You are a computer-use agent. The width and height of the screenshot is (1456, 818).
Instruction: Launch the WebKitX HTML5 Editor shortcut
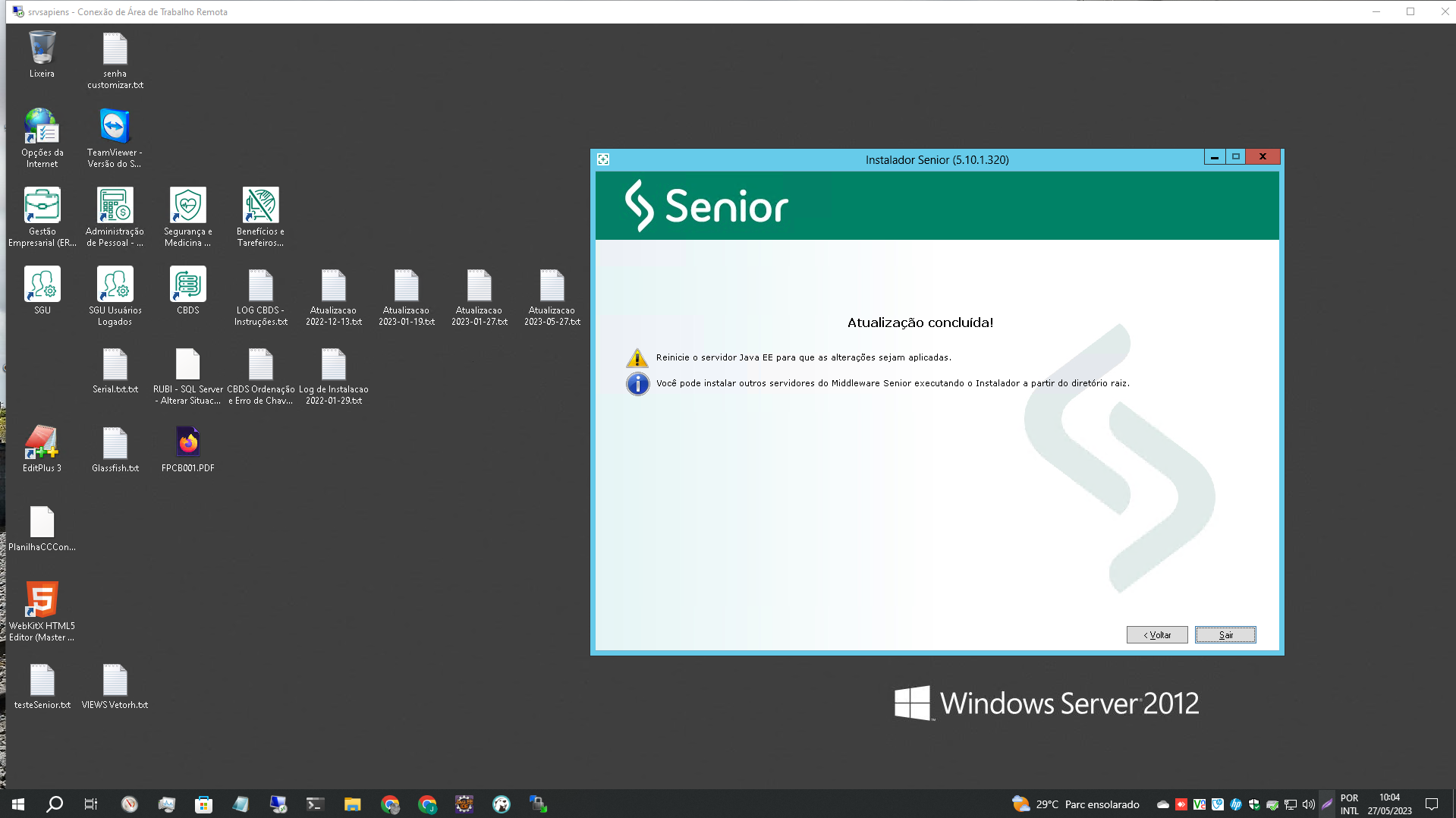[x=42, y=612]
